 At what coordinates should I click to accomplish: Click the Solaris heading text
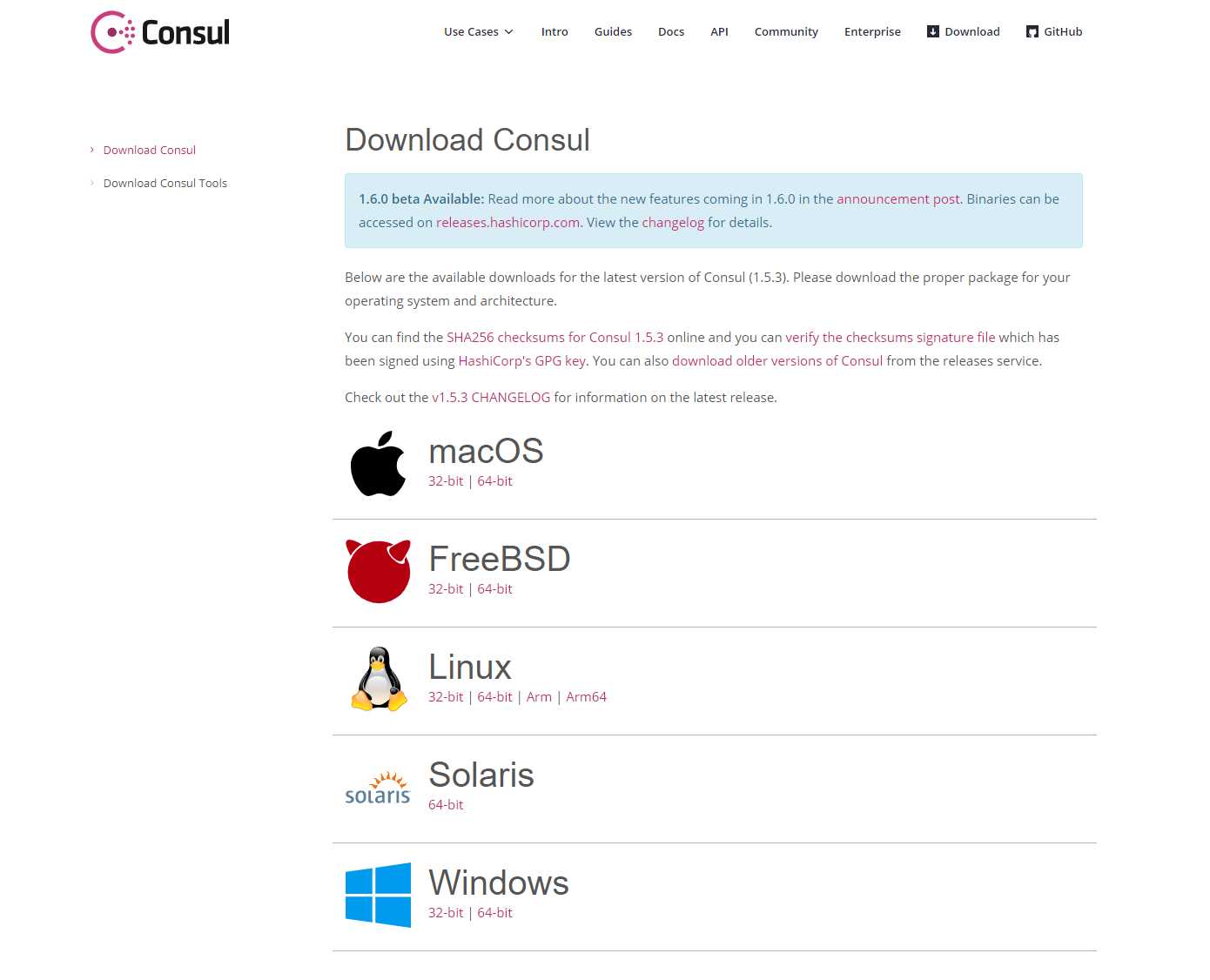(x=481, y=775)
